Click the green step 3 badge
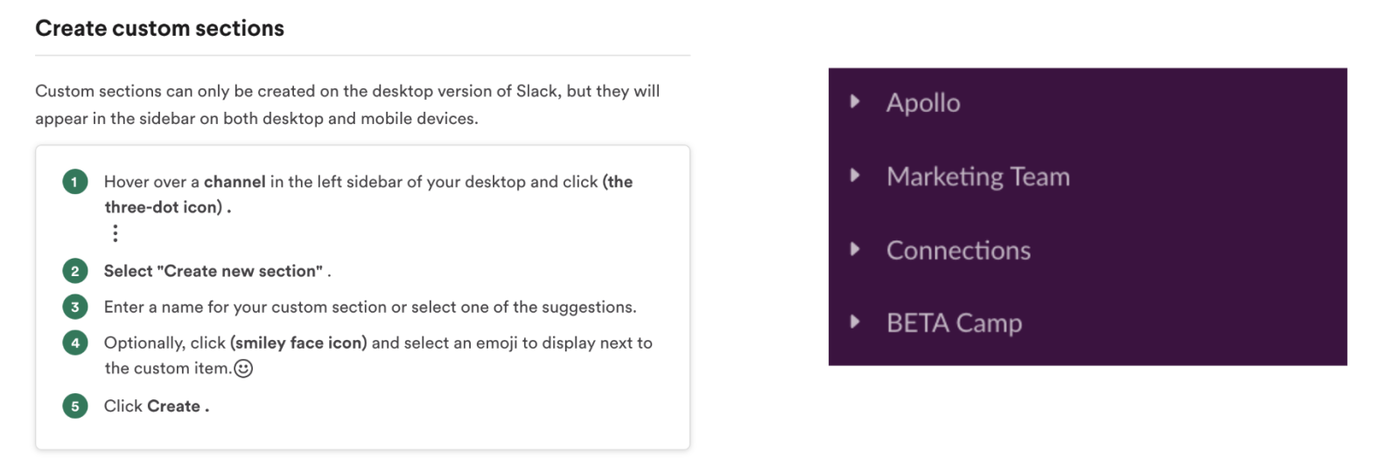Screen dimensions: 1400x464 point(75,307)
